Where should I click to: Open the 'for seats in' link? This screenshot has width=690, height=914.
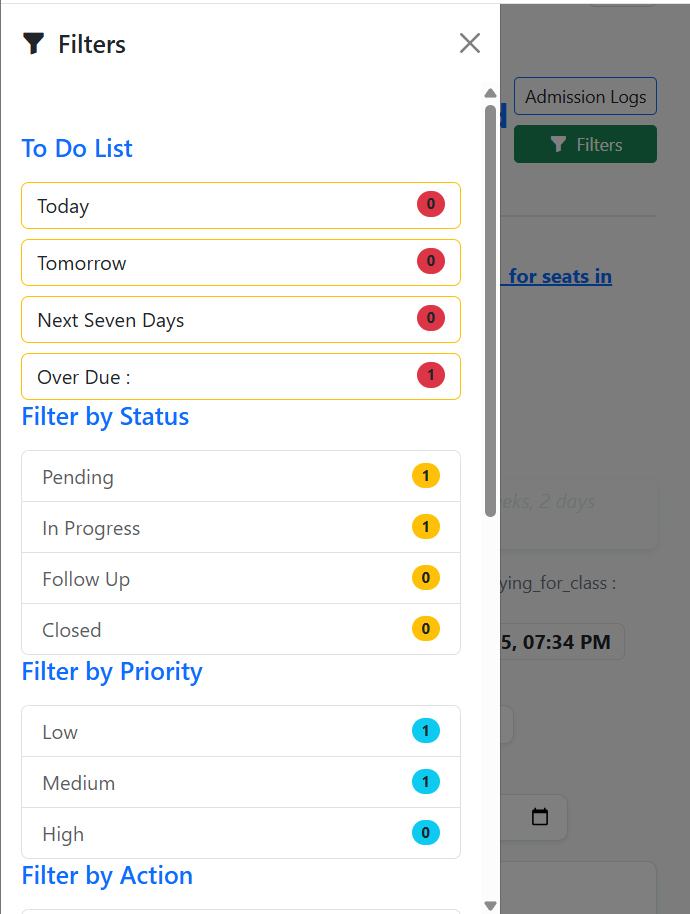[559, 276]
